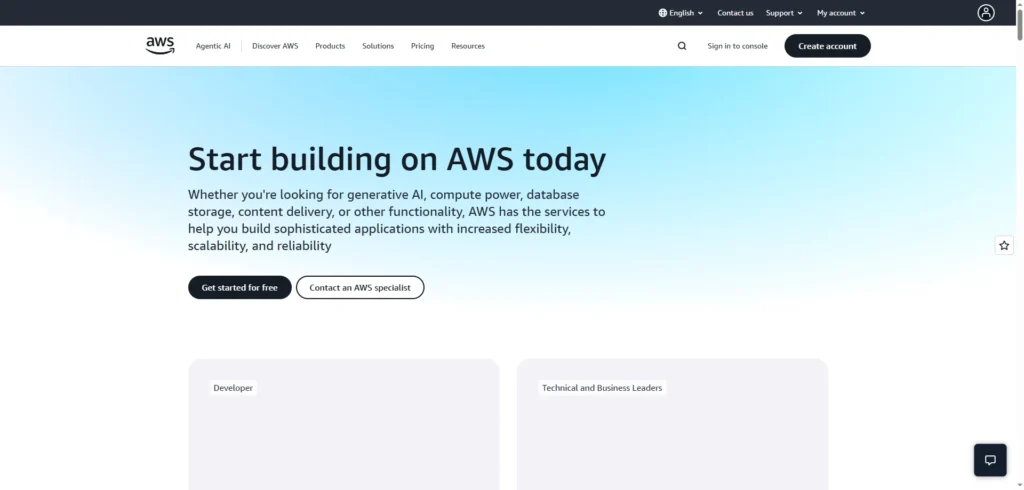
Task: Click Get started for free button
Action: pyautogui.click(x=240, y=287)
